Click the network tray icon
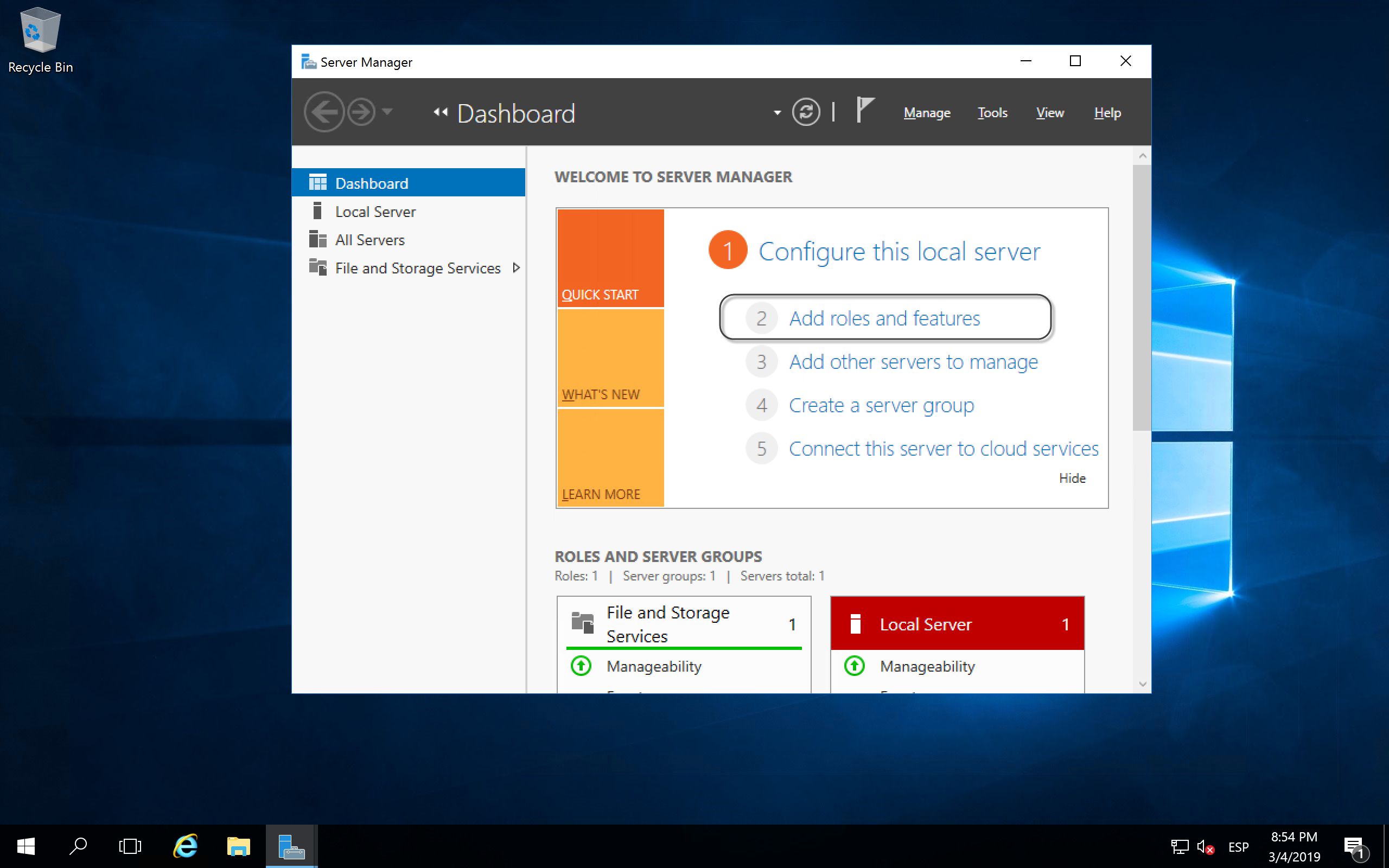Screen dimensions: 1389x868 point(1180,847)
